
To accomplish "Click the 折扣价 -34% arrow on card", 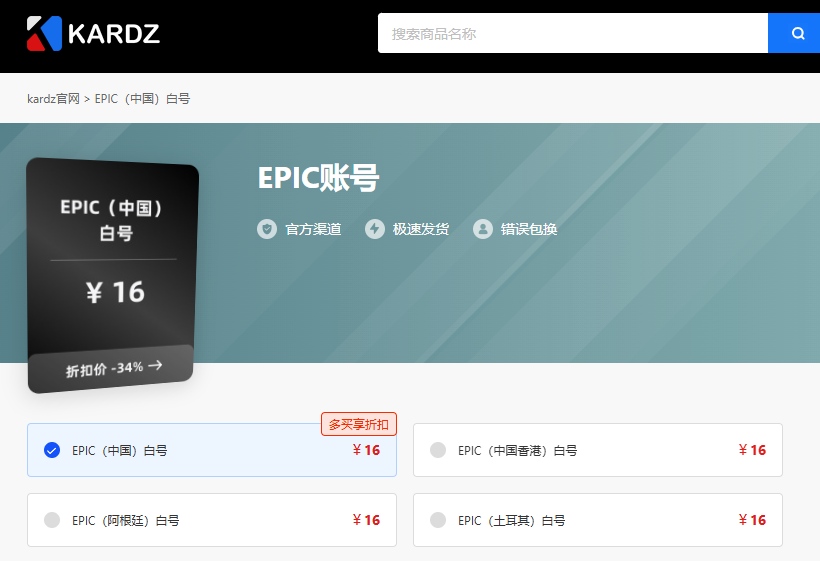I will (155, 365).
